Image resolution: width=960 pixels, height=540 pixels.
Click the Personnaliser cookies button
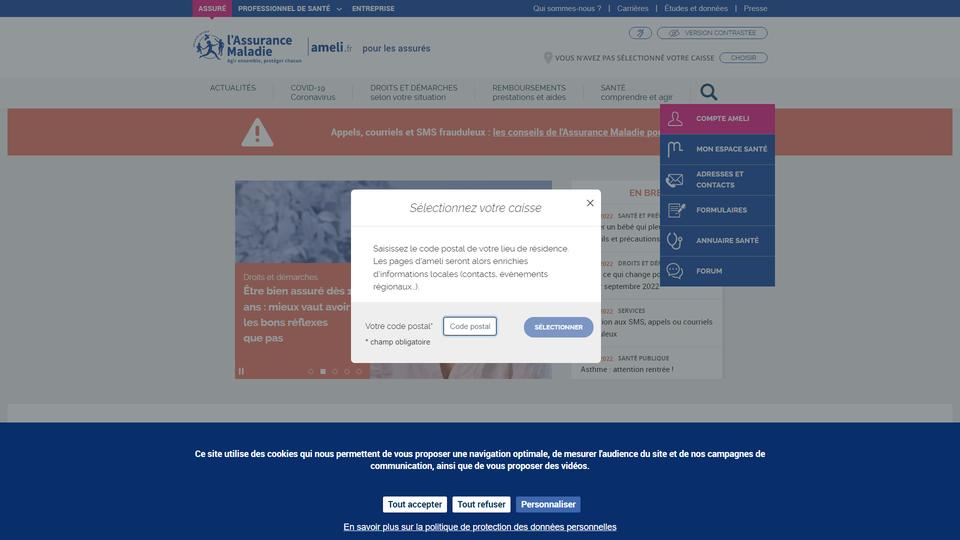(x=548, y=504)
